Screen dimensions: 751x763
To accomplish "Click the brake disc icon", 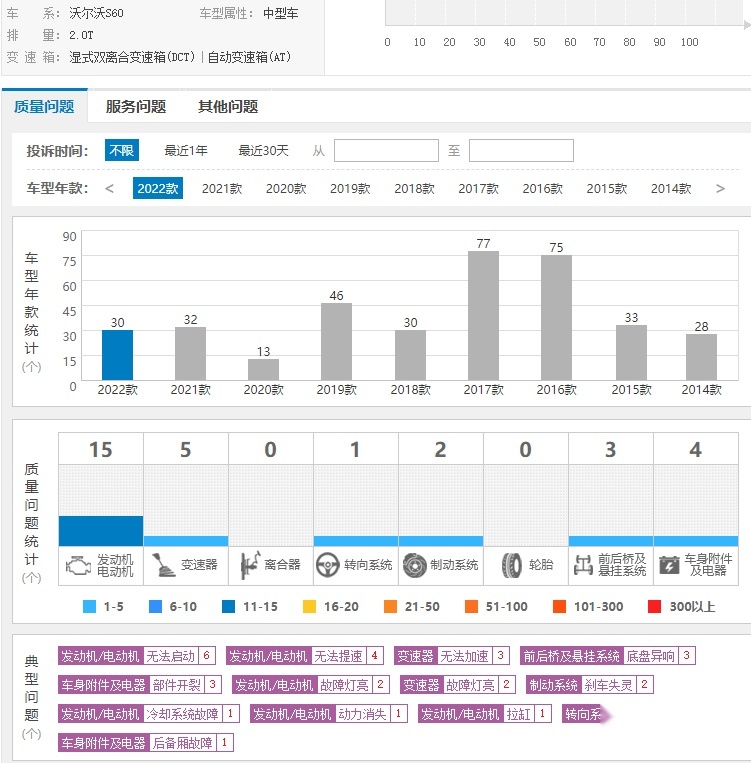I will 414,565.
